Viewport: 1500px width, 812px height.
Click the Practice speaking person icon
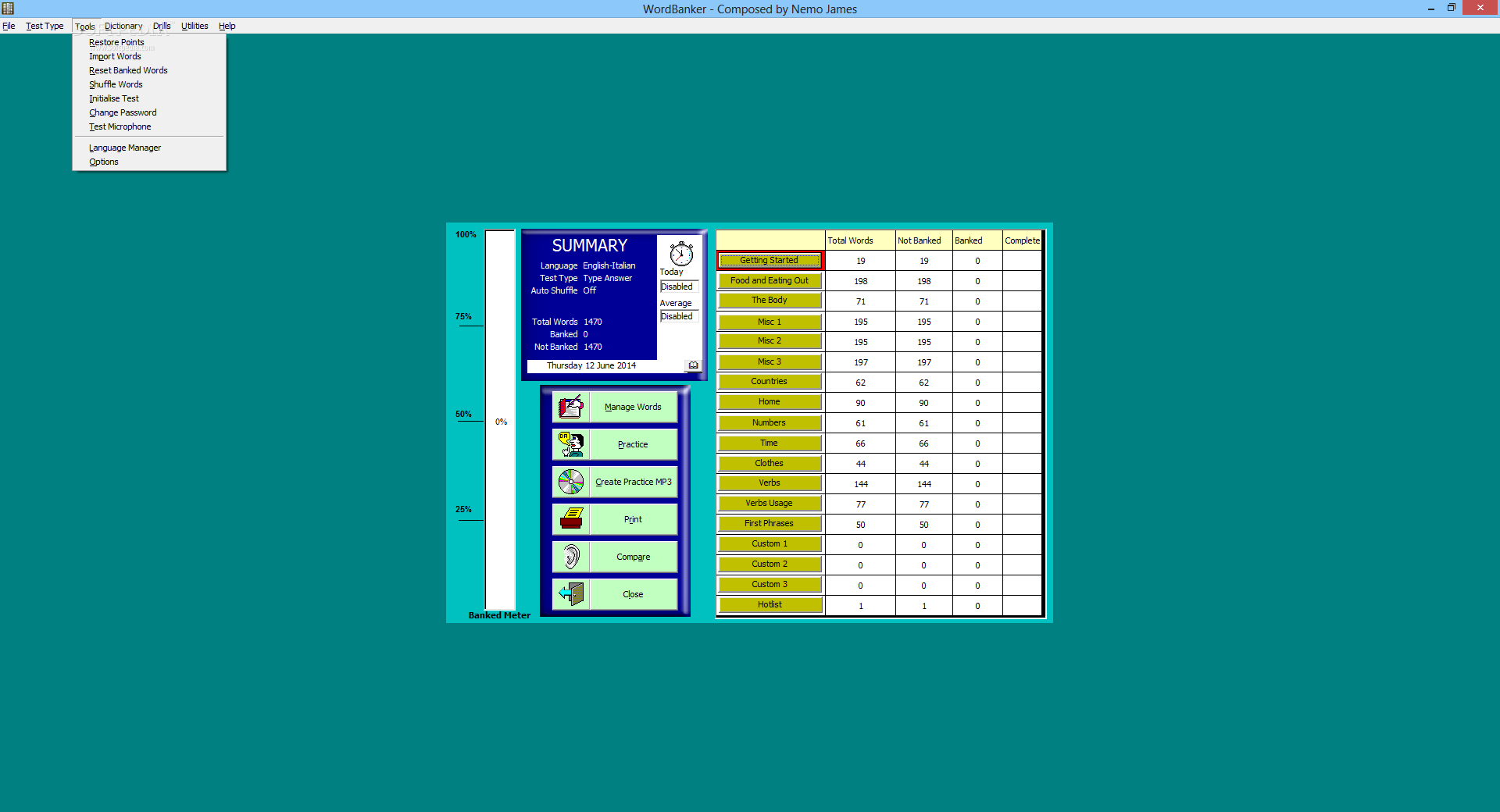(571, 444)
